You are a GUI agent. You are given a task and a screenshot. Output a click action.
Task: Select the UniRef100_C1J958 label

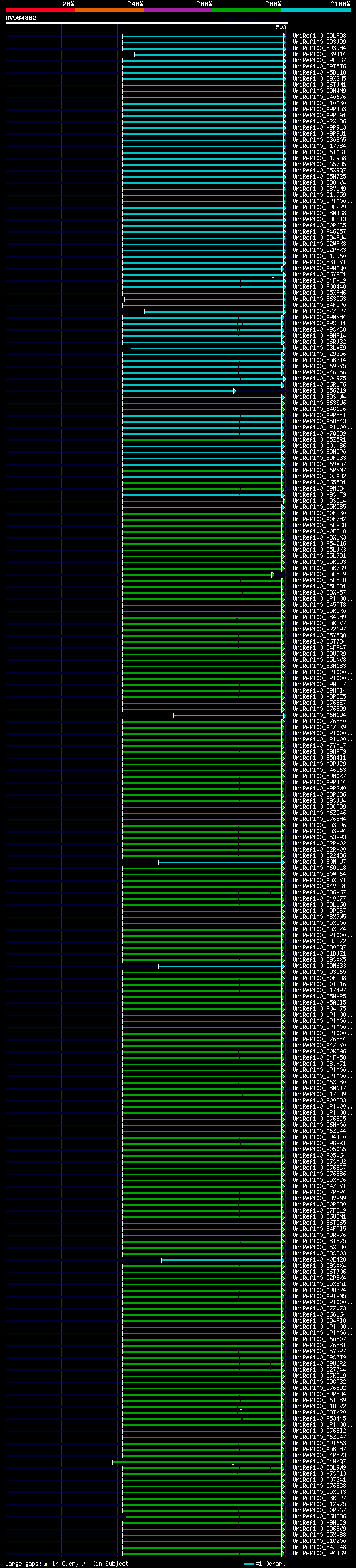pos(319,159)
